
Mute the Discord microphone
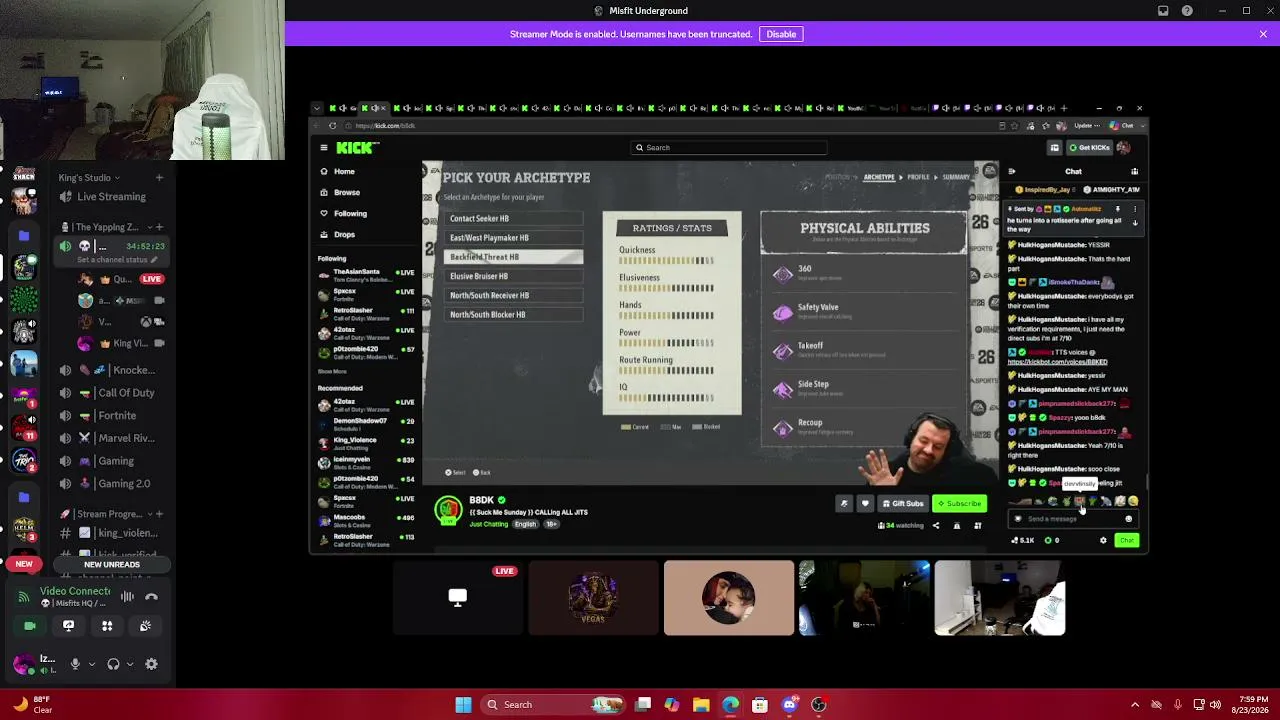(75, 664)
